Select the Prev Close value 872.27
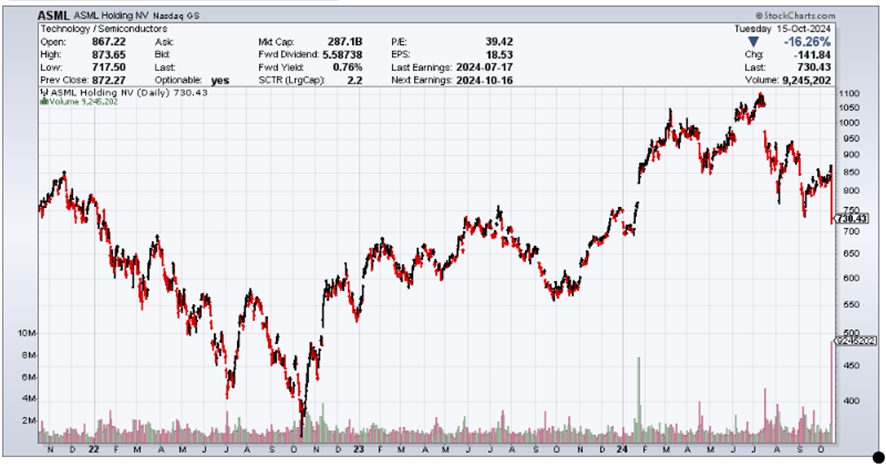 click(108, 80)
